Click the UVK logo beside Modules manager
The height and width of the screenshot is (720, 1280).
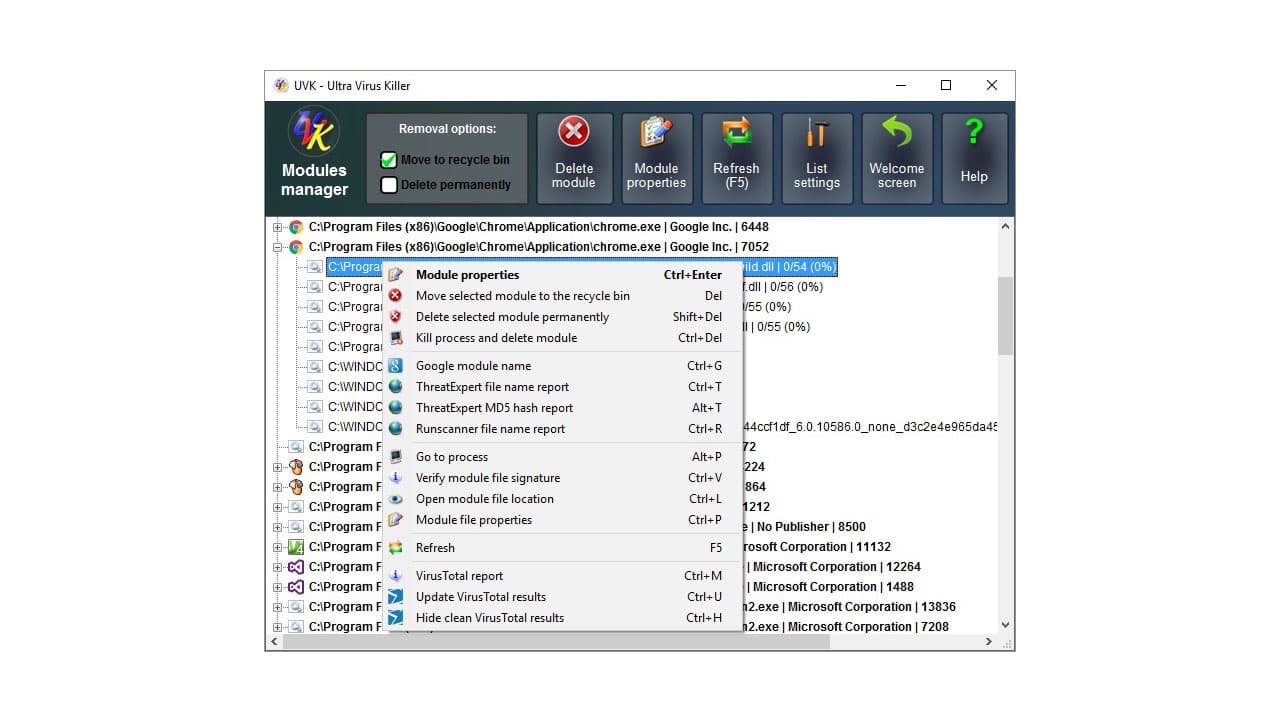coord(314,131)
